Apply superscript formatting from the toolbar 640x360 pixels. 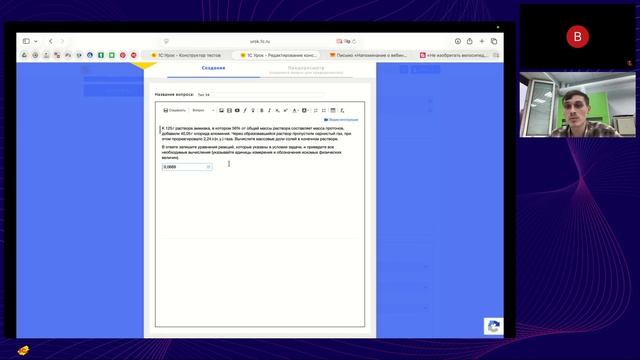coord(285,110)
